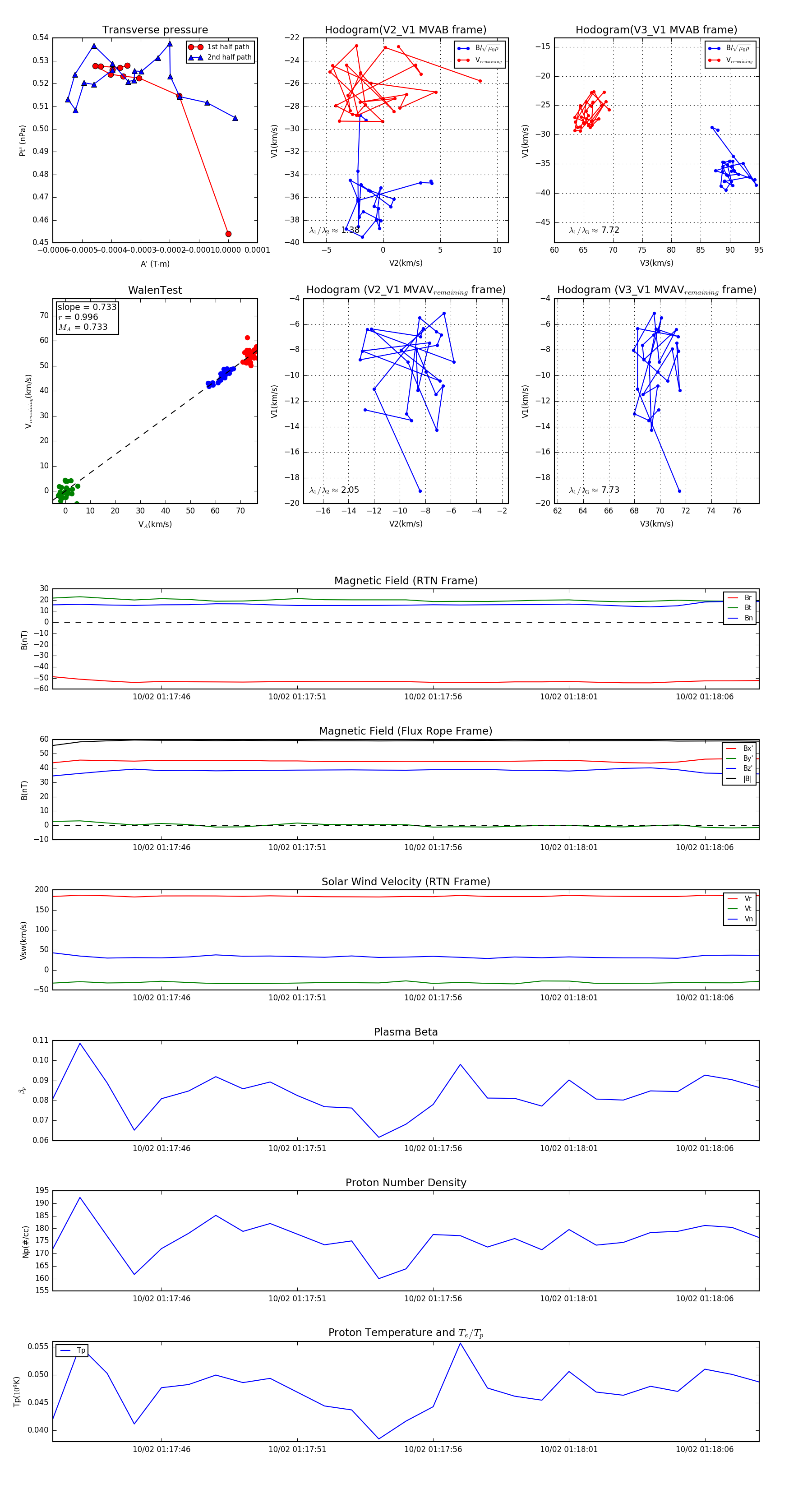812x1489 pixels.
Task: Click the V_A(km/s) axis label under WalenTest
Action: (x=155, y=524)
